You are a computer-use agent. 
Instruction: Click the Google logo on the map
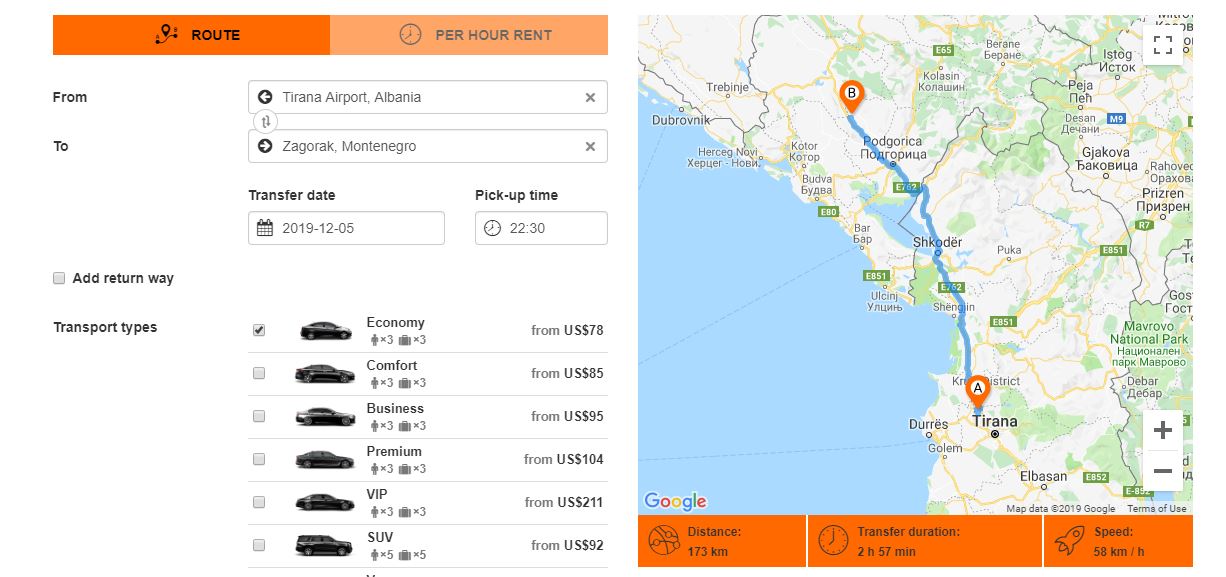point(675,501)
